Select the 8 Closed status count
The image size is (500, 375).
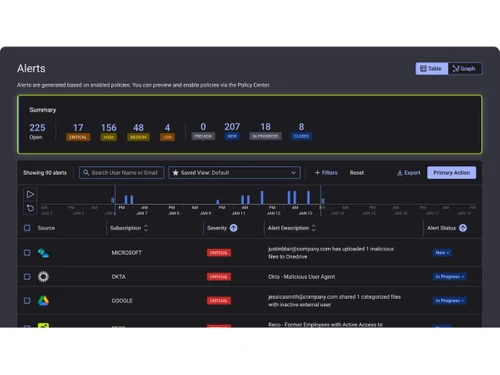(301, 131)
